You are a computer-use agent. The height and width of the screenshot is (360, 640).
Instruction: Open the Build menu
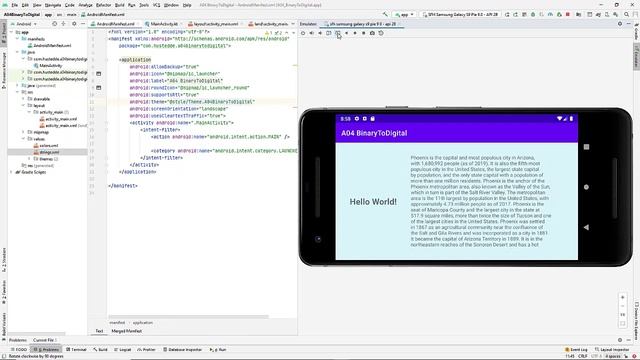(119, 5)
